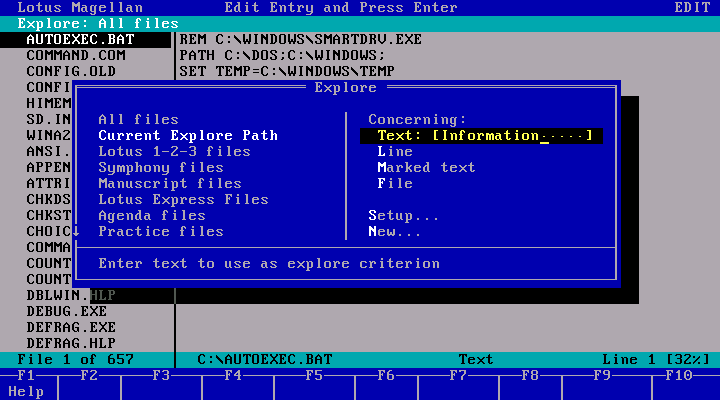Click 'Explore: All files' header bar text

click(98, 23)
